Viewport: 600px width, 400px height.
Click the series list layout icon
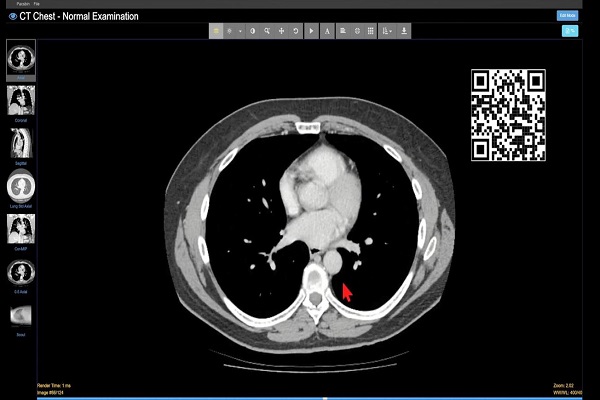[x=343, y=31]
